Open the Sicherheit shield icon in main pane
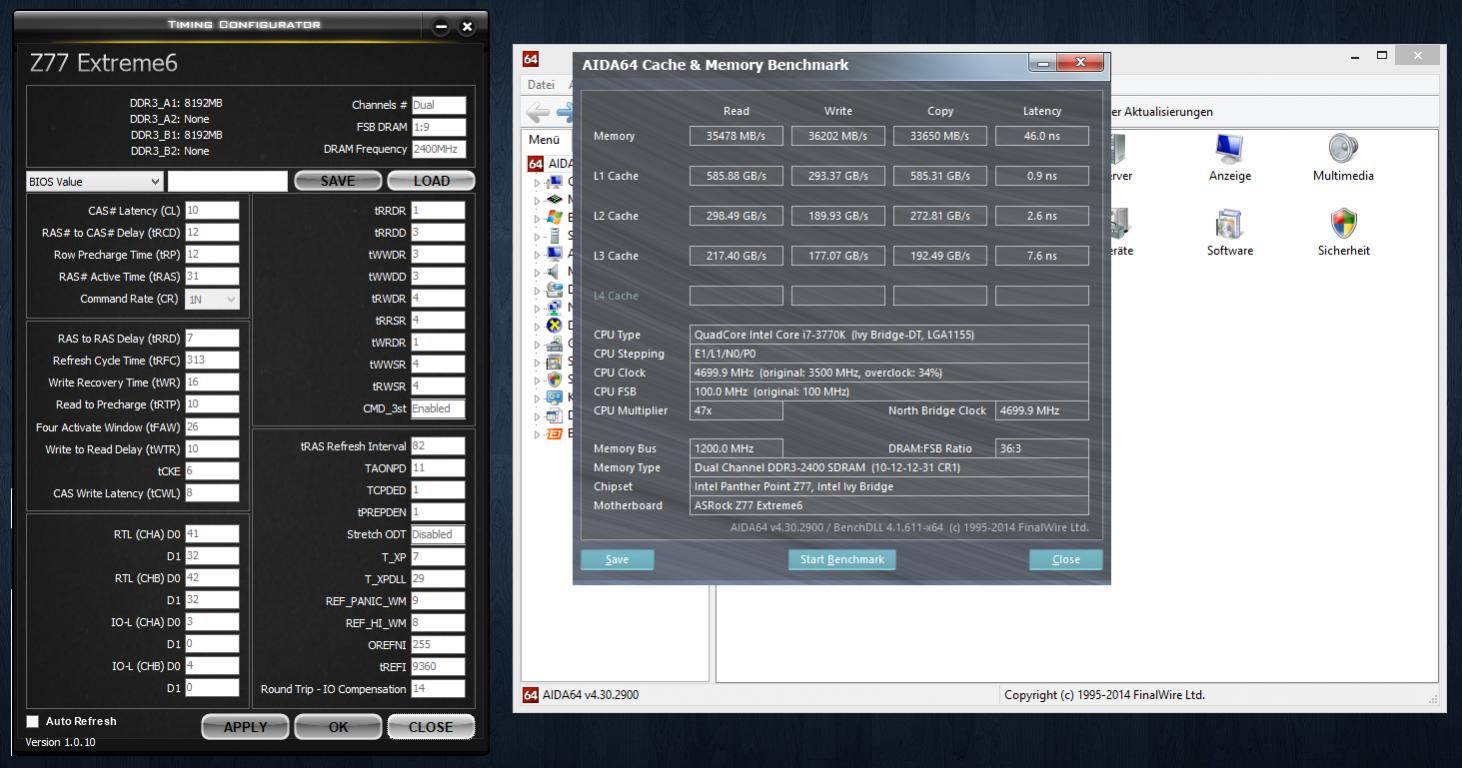 pyautogui.click(x=1343, y=224)
